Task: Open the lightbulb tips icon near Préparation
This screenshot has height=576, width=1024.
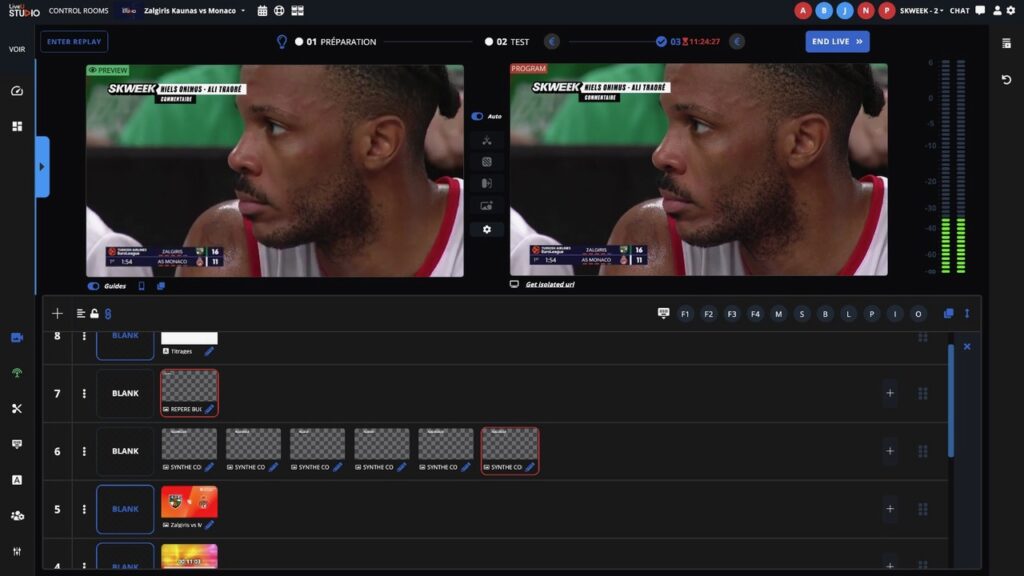Action: click(282, 42)
